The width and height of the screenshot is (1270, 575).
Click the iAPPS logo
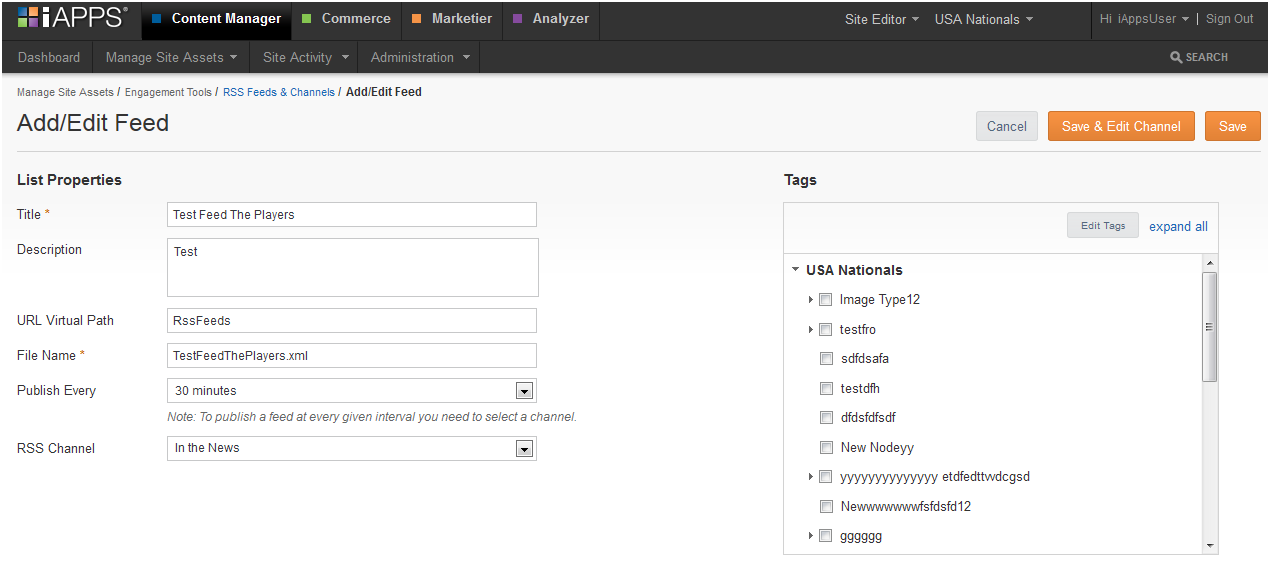pos(72,18)
